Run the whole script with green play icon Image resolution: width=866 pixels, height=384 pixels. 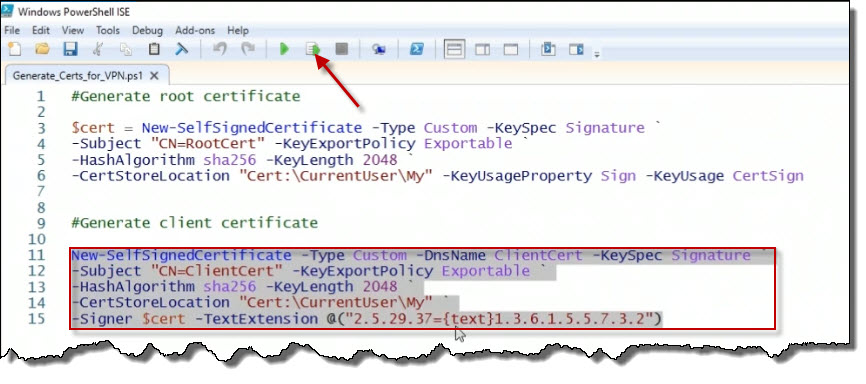pos(284,49)
